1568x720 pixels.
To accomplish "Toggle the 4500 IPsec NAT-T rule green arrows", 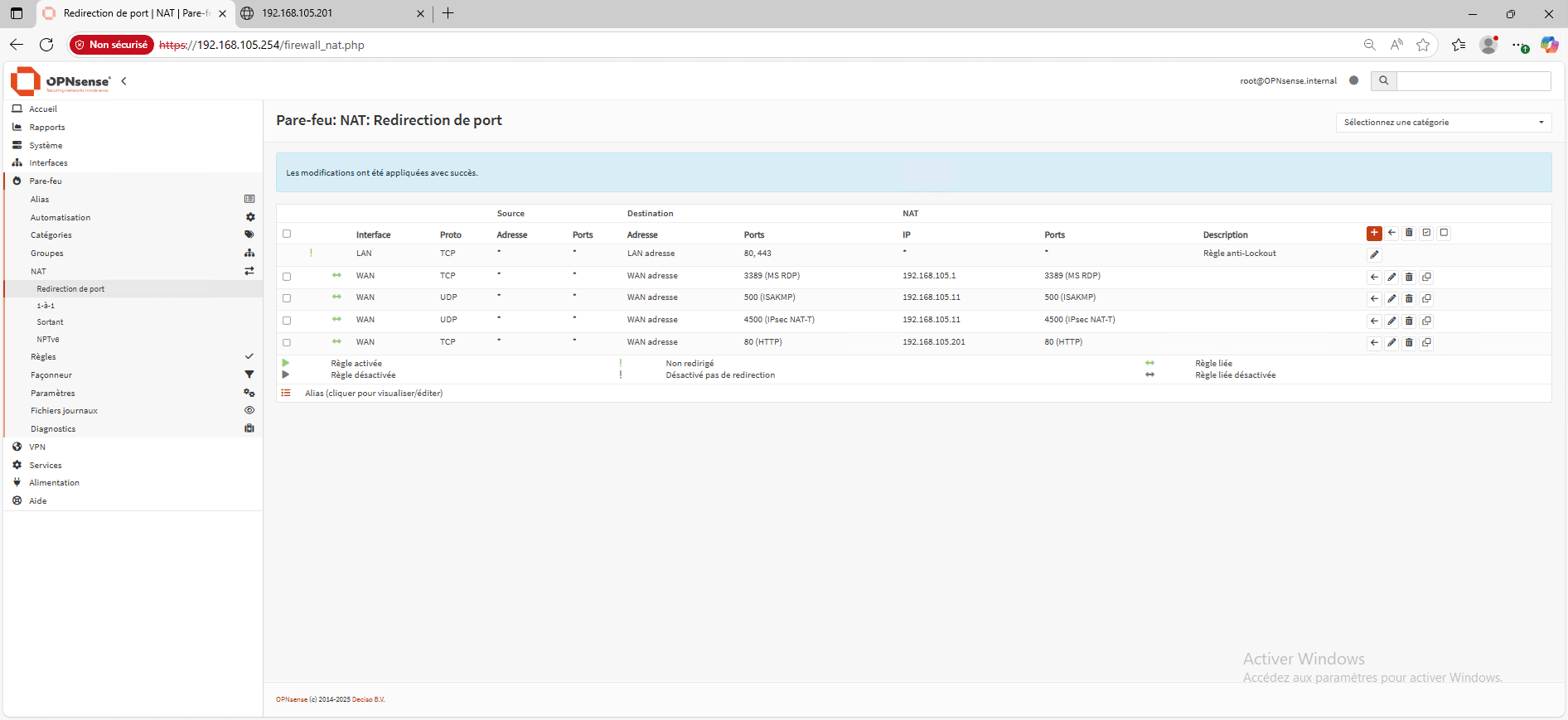I will point(336,319).
